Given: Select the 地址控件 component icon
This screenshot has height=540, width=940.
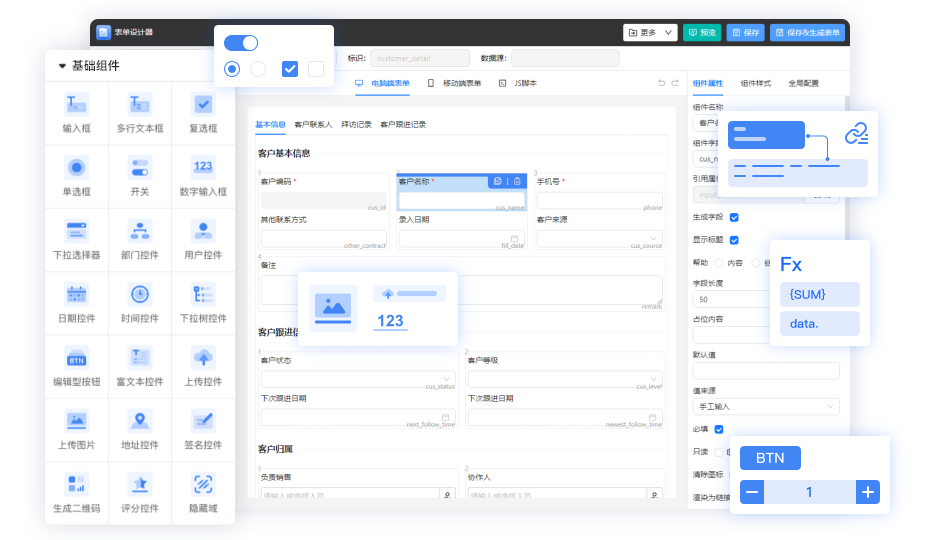Looking at the screenshot, I should click(x=140, y=421).
